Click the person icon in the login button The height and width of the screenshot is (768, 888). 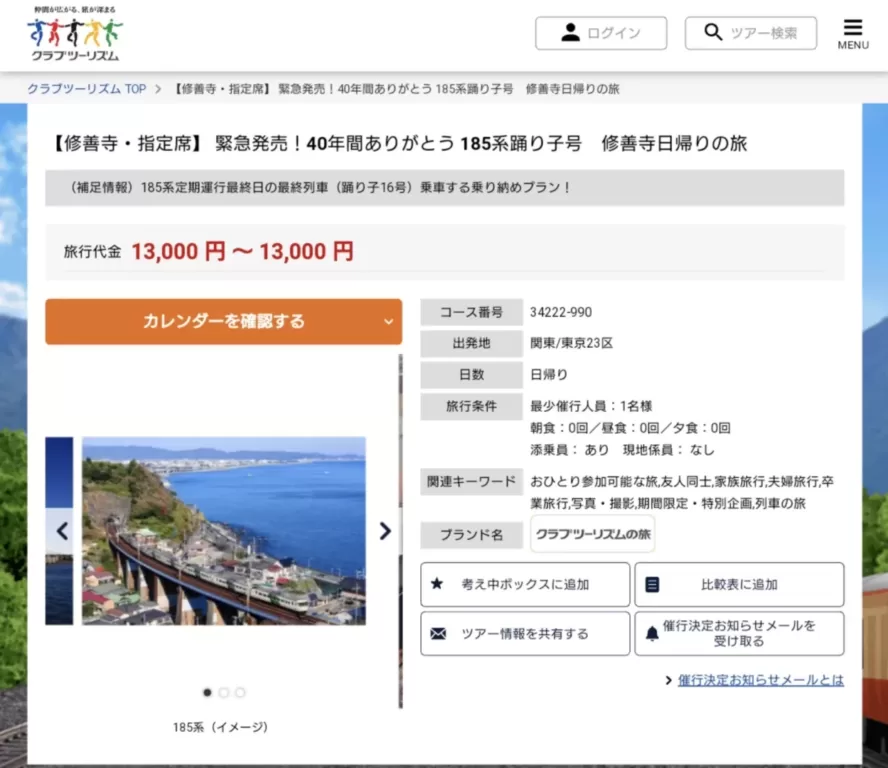click(x=570, y=33)
